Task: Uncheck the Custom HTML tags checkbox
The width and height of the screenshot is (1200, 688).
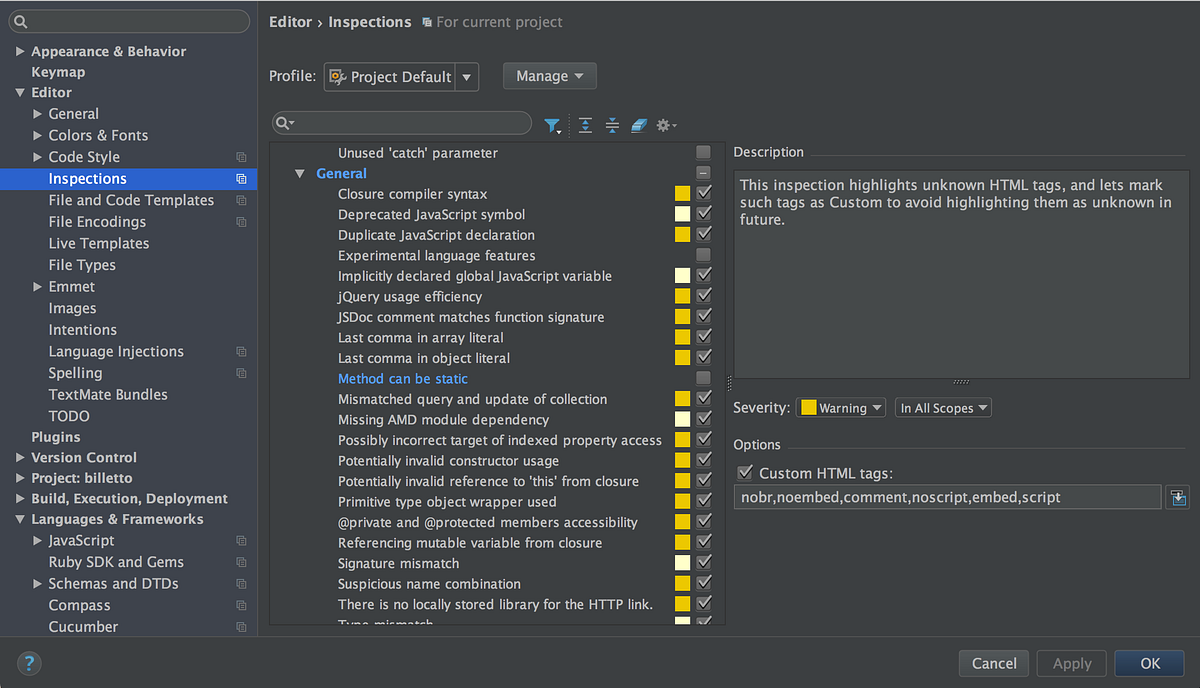Action: 744,473
